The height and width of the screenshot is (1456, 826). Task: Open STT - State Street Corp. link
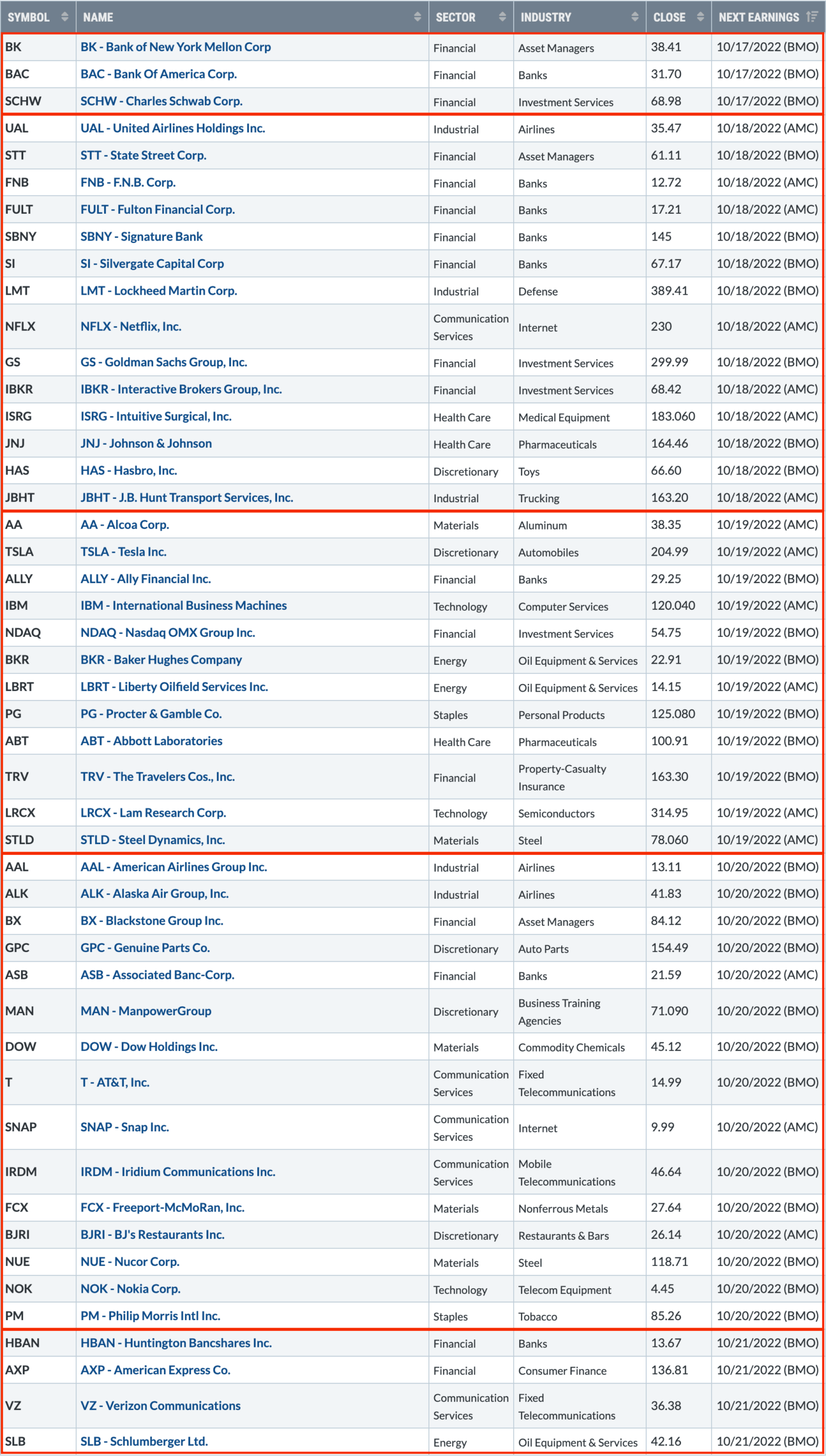(x=143, y=155)
